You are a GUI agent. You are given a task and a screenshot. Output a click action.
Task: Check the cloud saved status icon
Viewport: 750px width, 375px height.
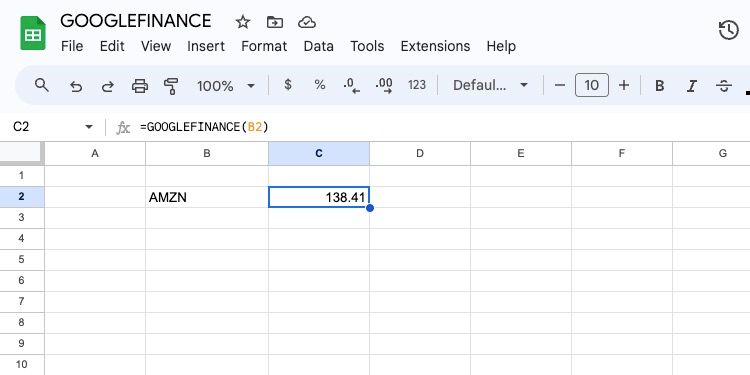[x=307, y=22]
